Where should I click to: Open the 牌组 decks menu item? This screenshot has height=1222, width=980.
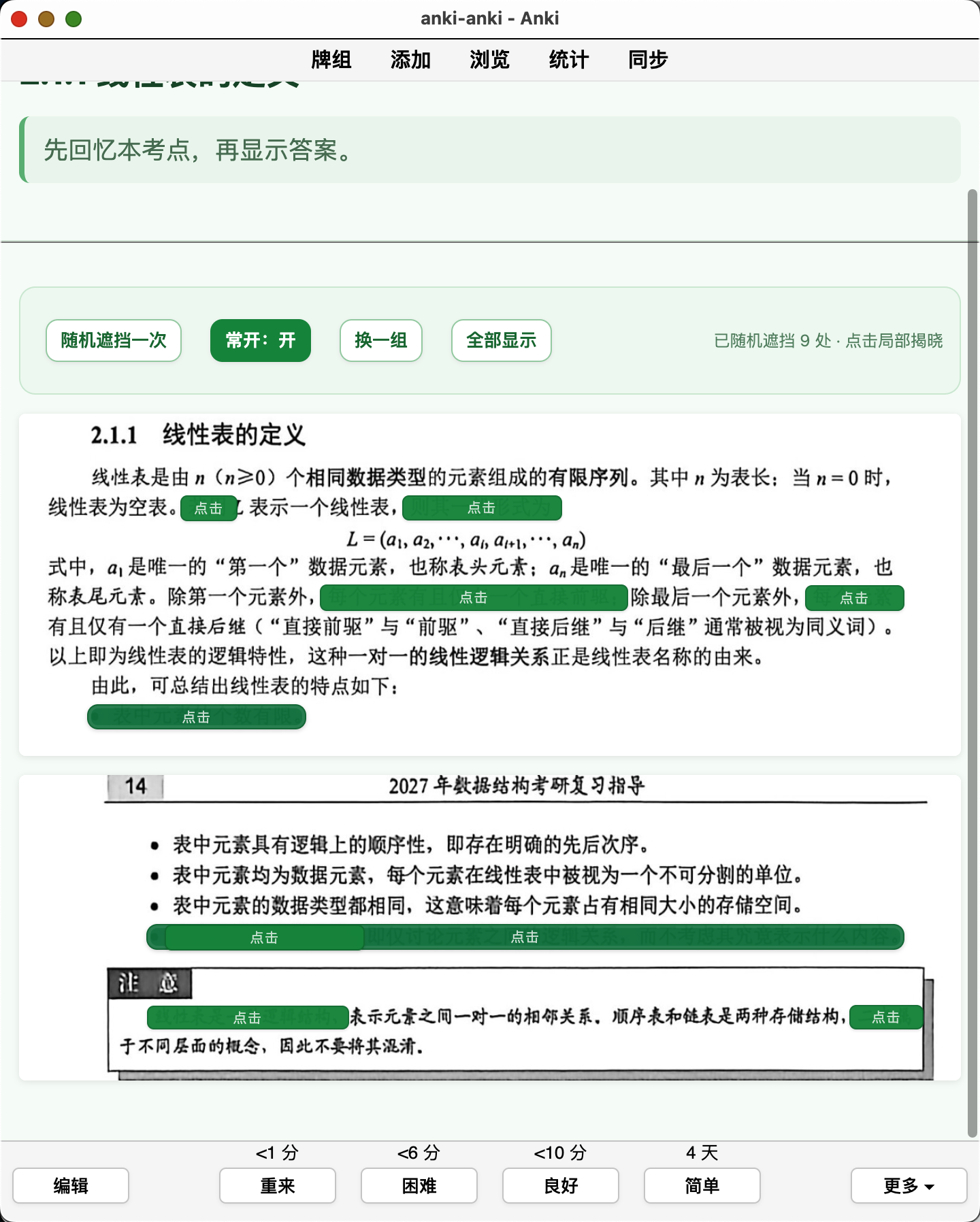coord(331,60)
